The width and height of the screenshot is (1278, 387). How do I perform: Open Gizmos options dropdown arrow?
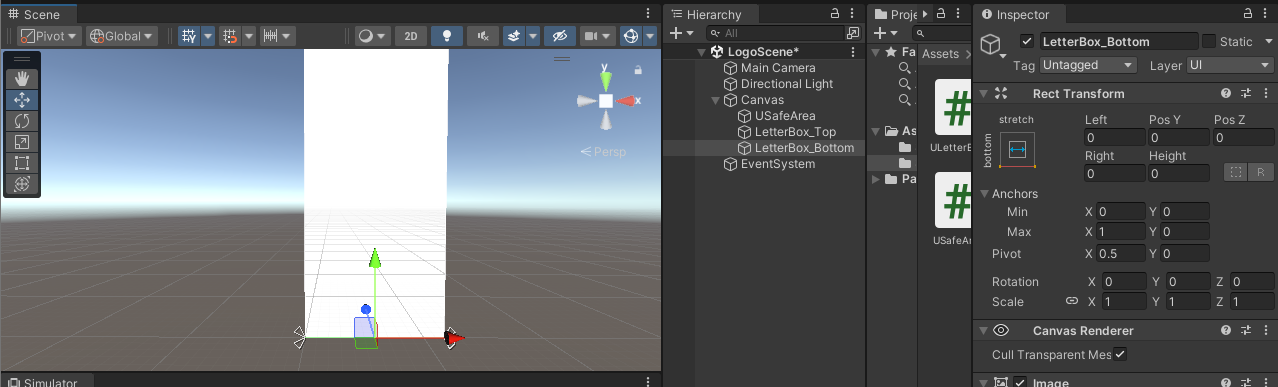tap(650, 35)
